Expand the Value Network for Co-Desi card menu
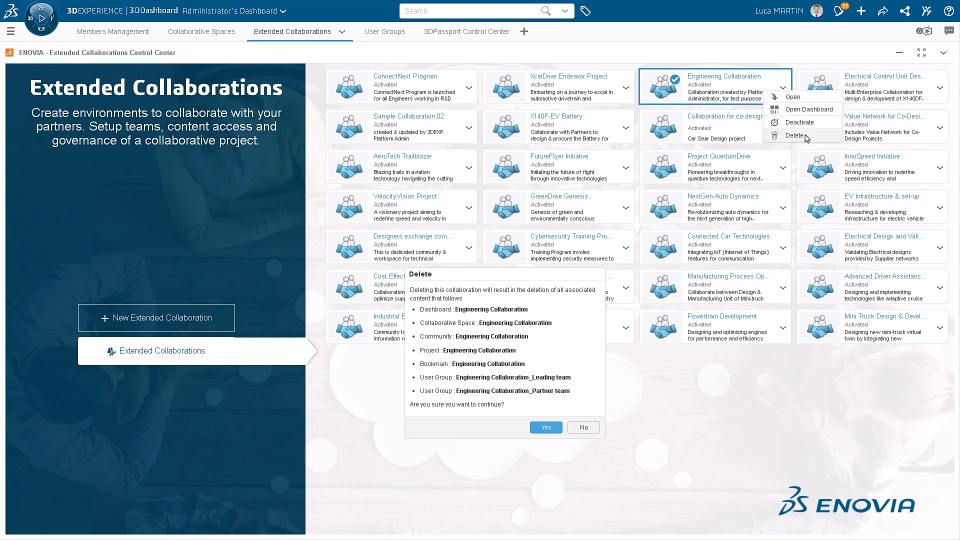Image resolution: width=960 pixels, height=540 pixels. click(940, 127)
